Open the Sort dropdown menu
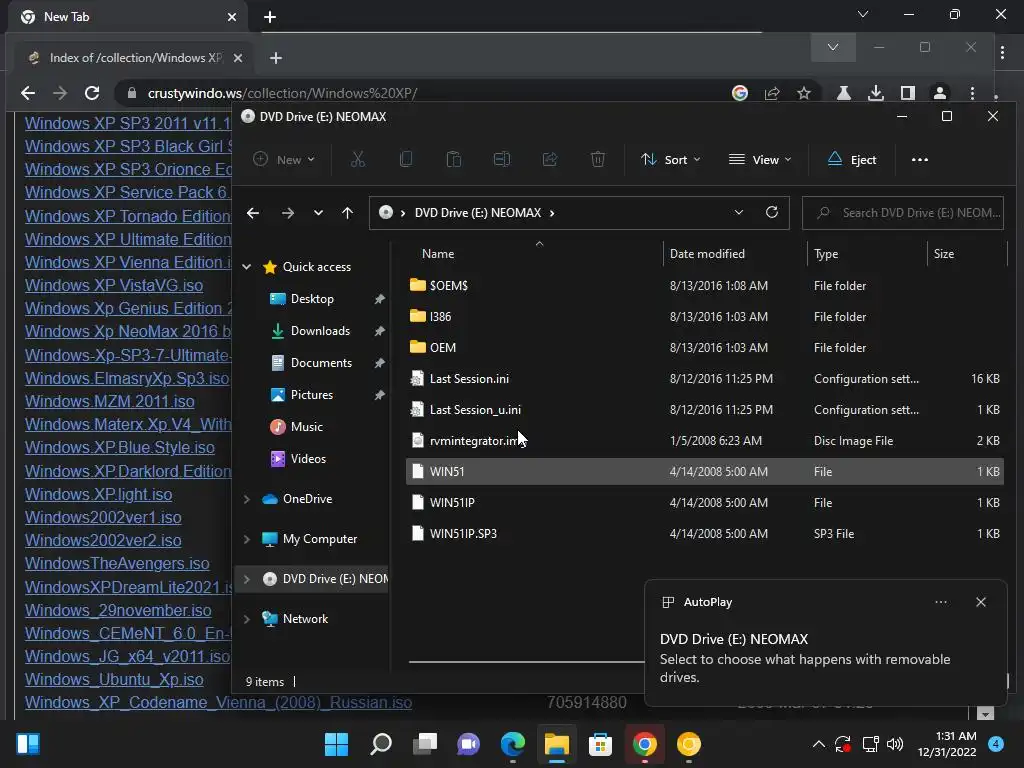The width and height of the screenshot is (1024, 768). [x=670, y=159]
